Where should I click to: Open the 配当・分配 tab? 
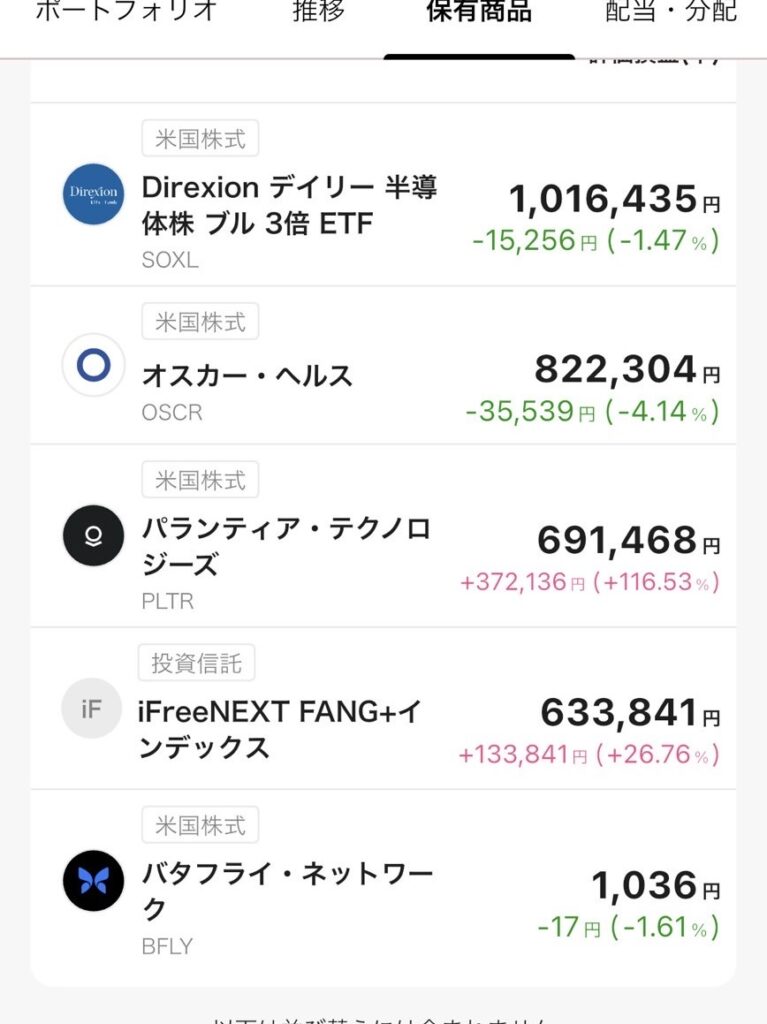(x=671, y=12)
